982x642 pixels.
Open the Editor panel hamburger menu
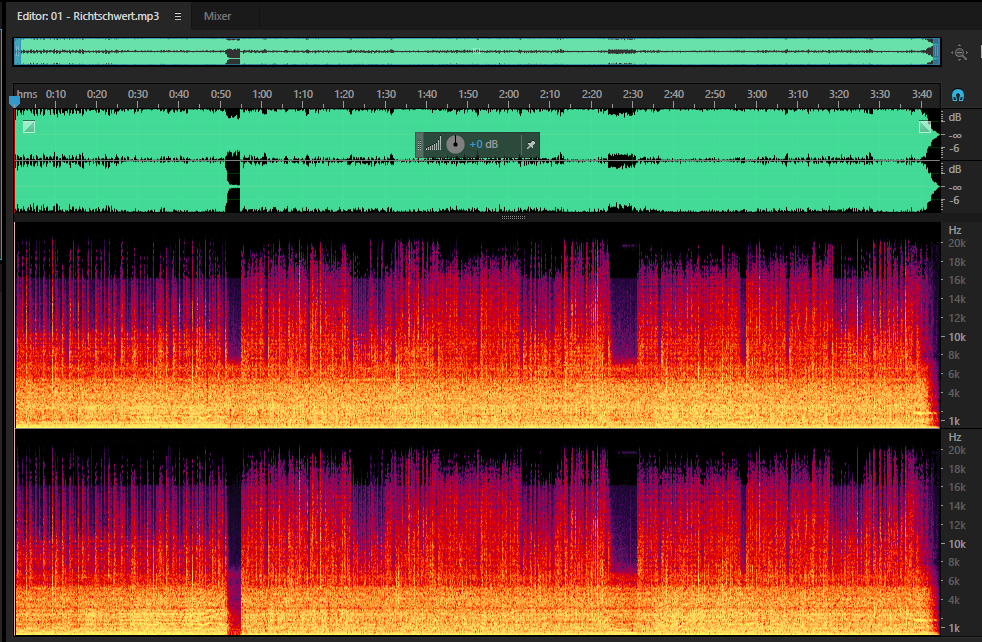coord(178,16)
